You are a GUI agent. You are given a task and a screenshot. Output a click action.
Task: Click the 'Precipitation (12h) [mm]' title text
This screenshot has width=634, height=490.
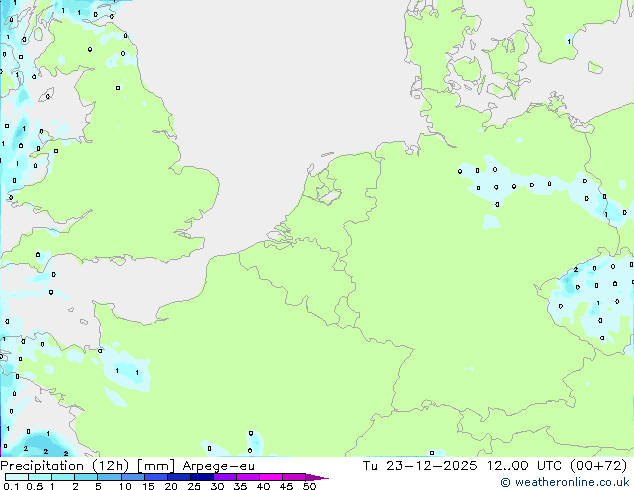coord(87,466)
